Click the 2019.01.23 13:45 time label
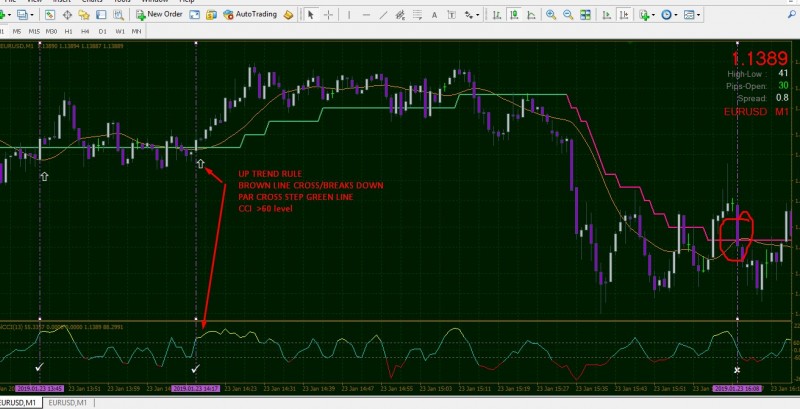The image size is (800, 409). (39, 389)
